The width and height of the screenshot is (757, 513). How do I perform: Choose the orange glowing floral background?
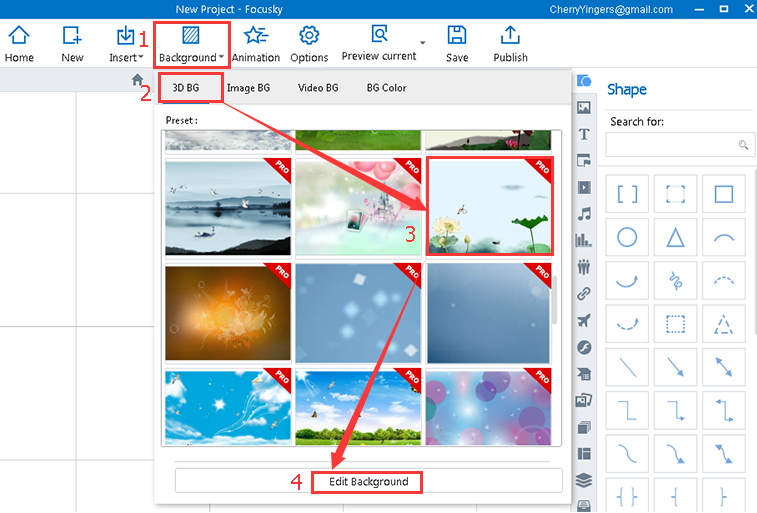(228, 313)
